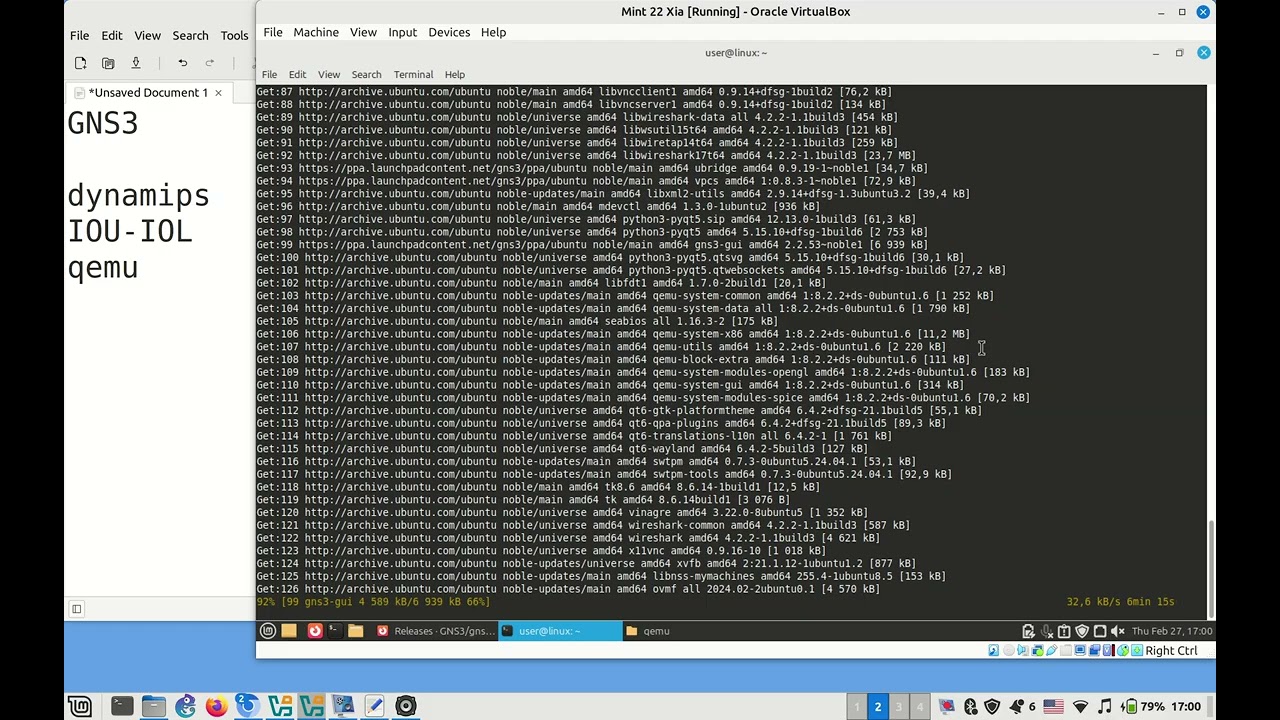
Task: Click US flag keyboard layout indicator
Action: (1053, 707)
